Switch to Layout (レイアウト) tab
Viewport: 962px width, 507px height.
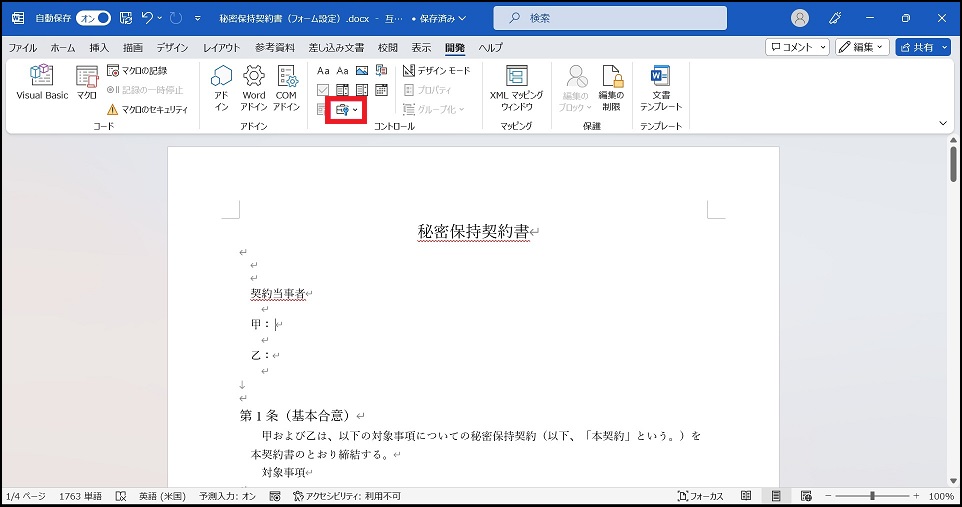221,47
